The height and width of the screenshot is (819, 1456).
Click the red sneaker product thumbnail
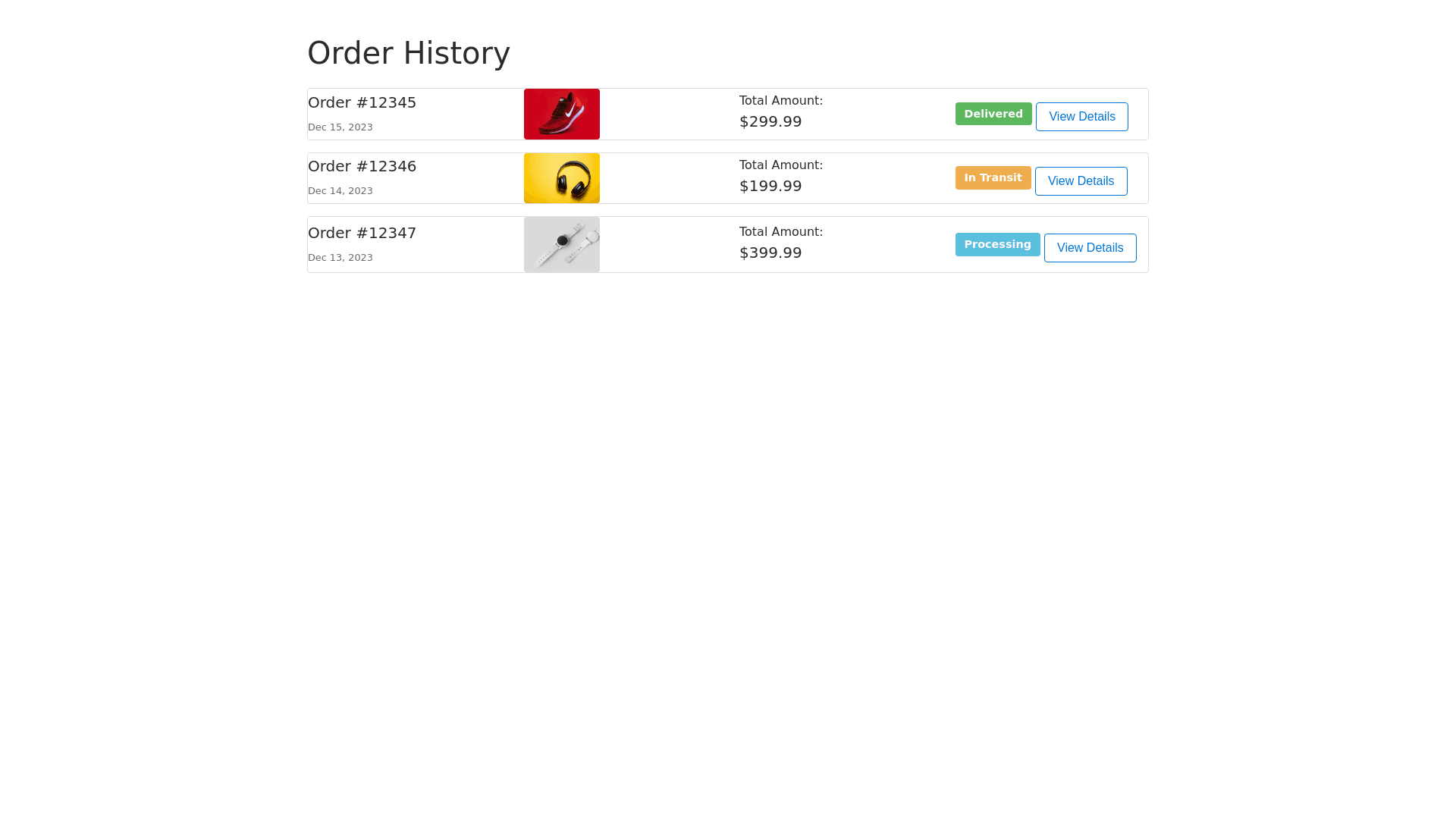pos(561,114)
